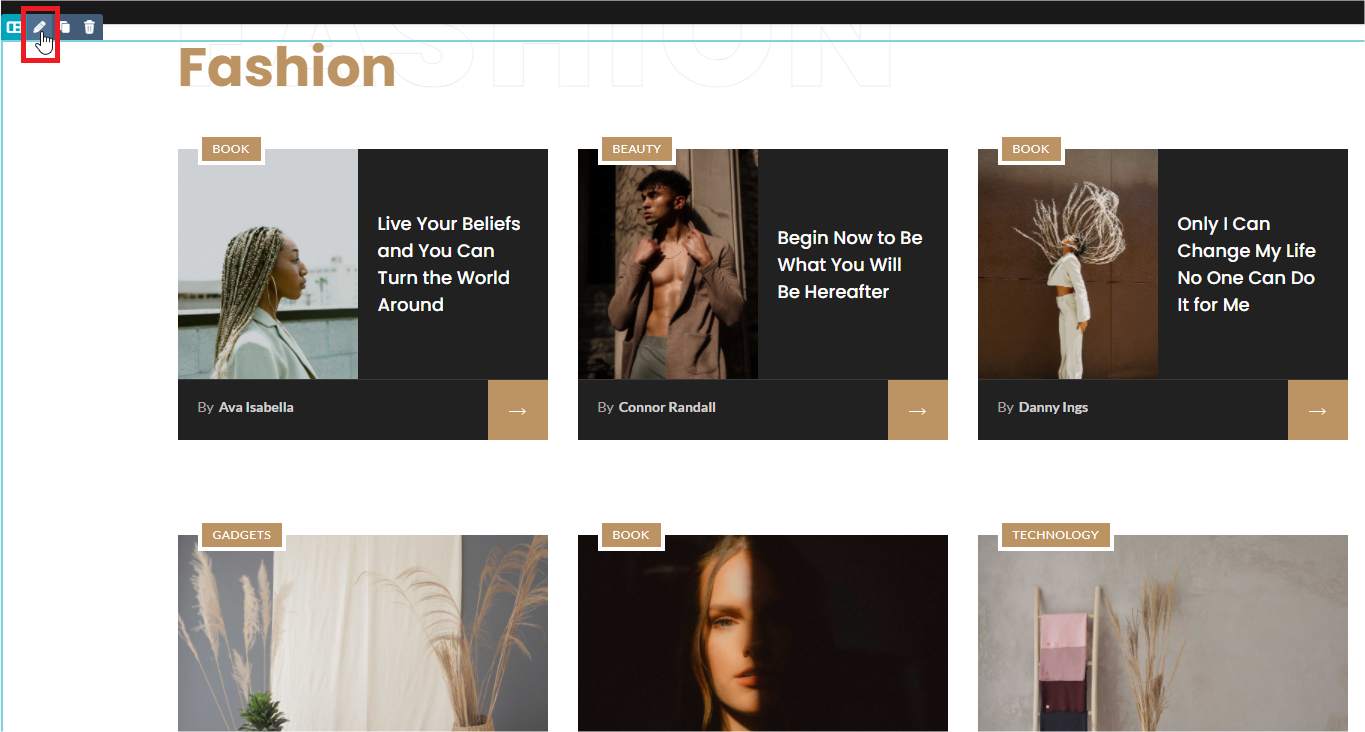Select the Fashion section heading
Screen dimensions: 1365x732
(x=287, y=68)
